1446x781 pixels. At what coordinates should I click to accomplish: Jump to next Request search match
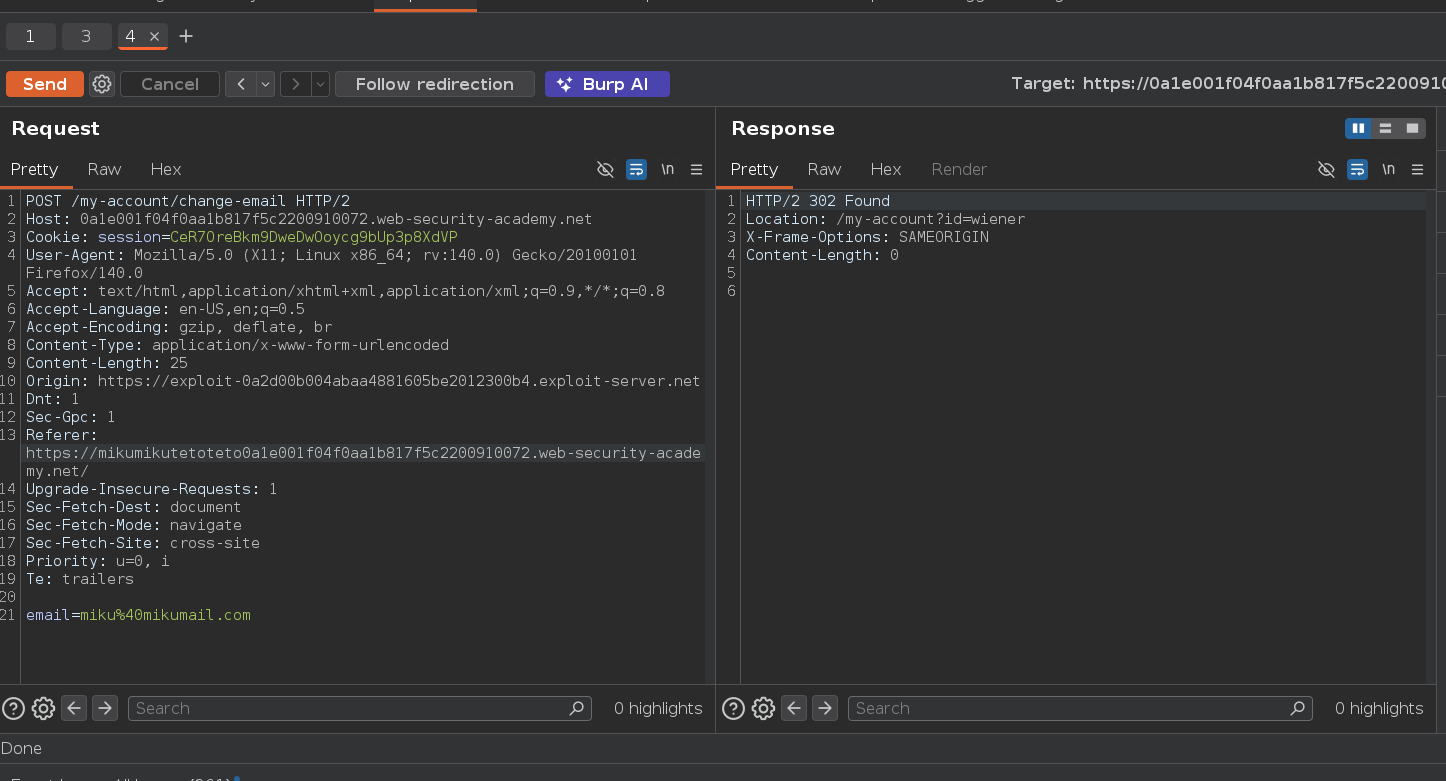point(105,708)
